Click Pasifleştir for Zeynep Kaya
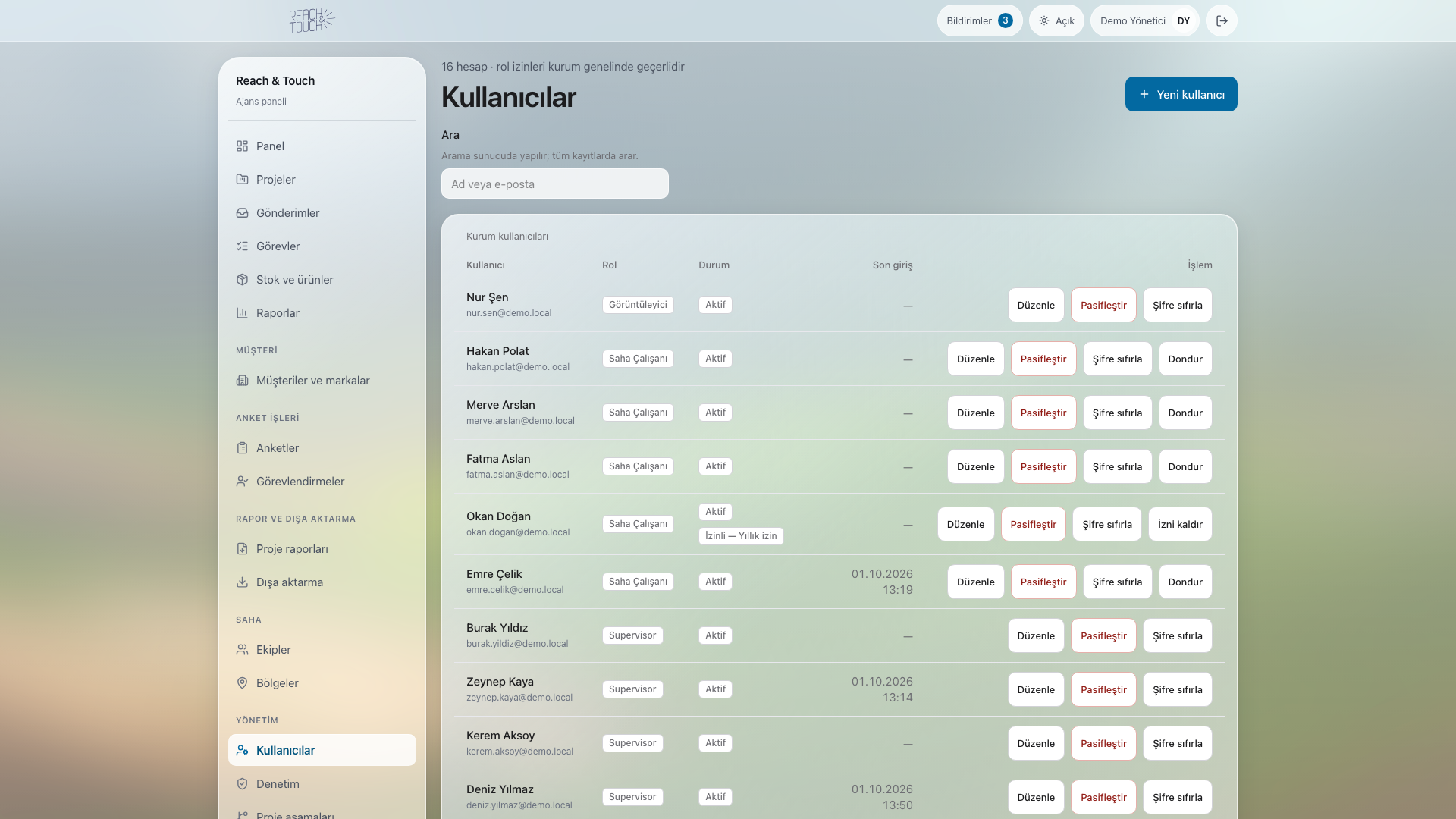The image size is (1456, 819). (x=1103, y=689)
